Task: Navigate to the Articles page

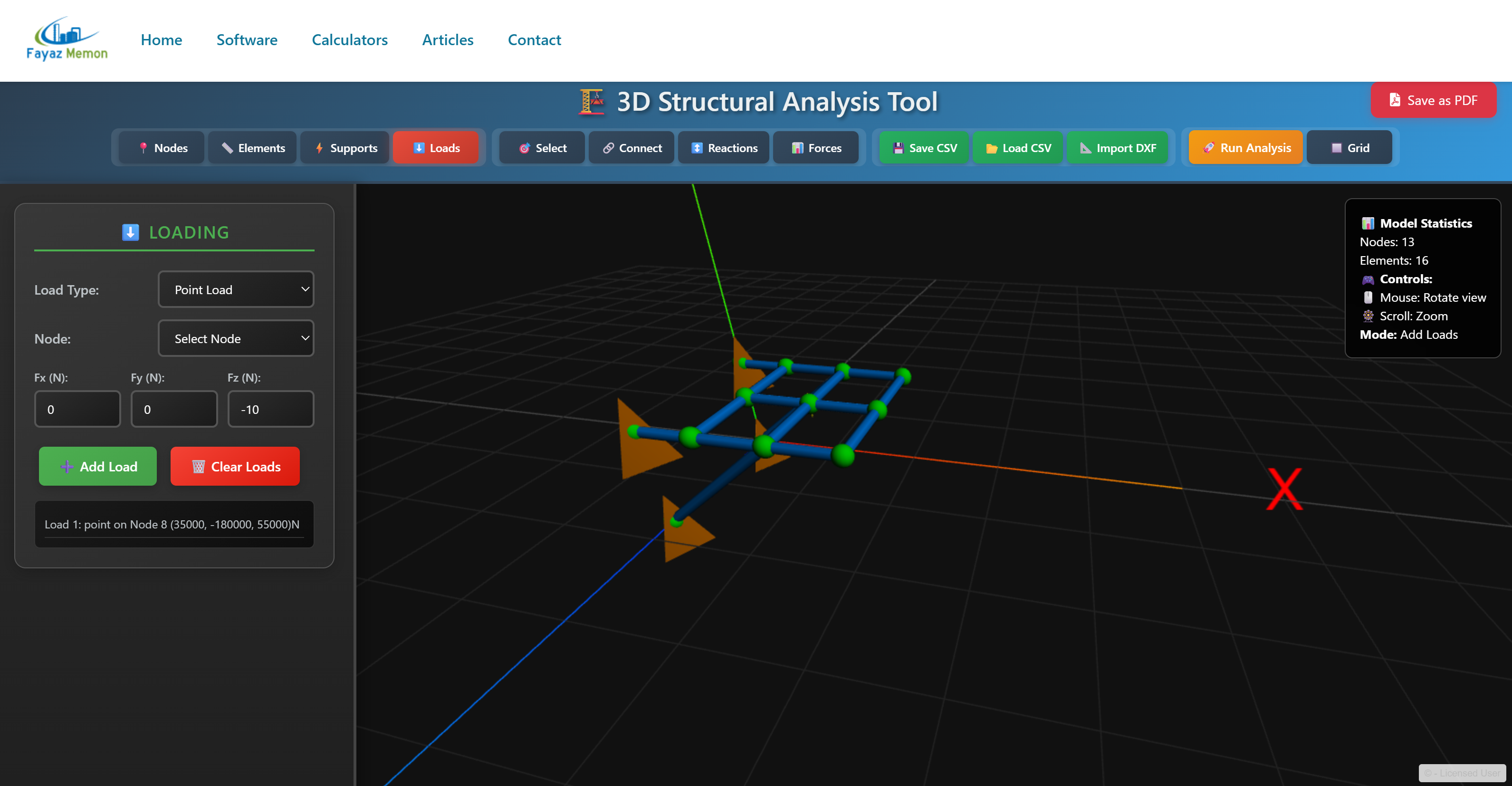Action: [448, 39]
